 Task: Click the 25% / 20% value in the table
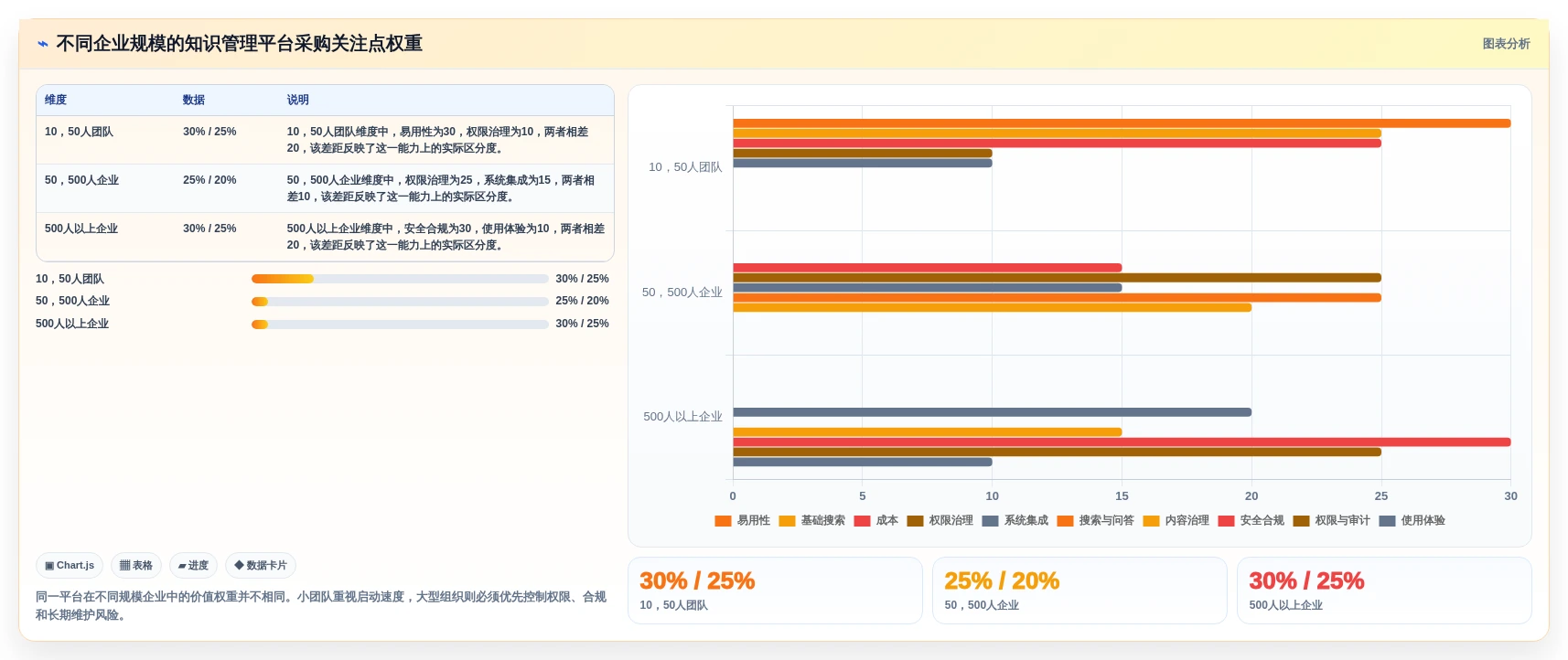pyautogui.click(x=209, y=180)
